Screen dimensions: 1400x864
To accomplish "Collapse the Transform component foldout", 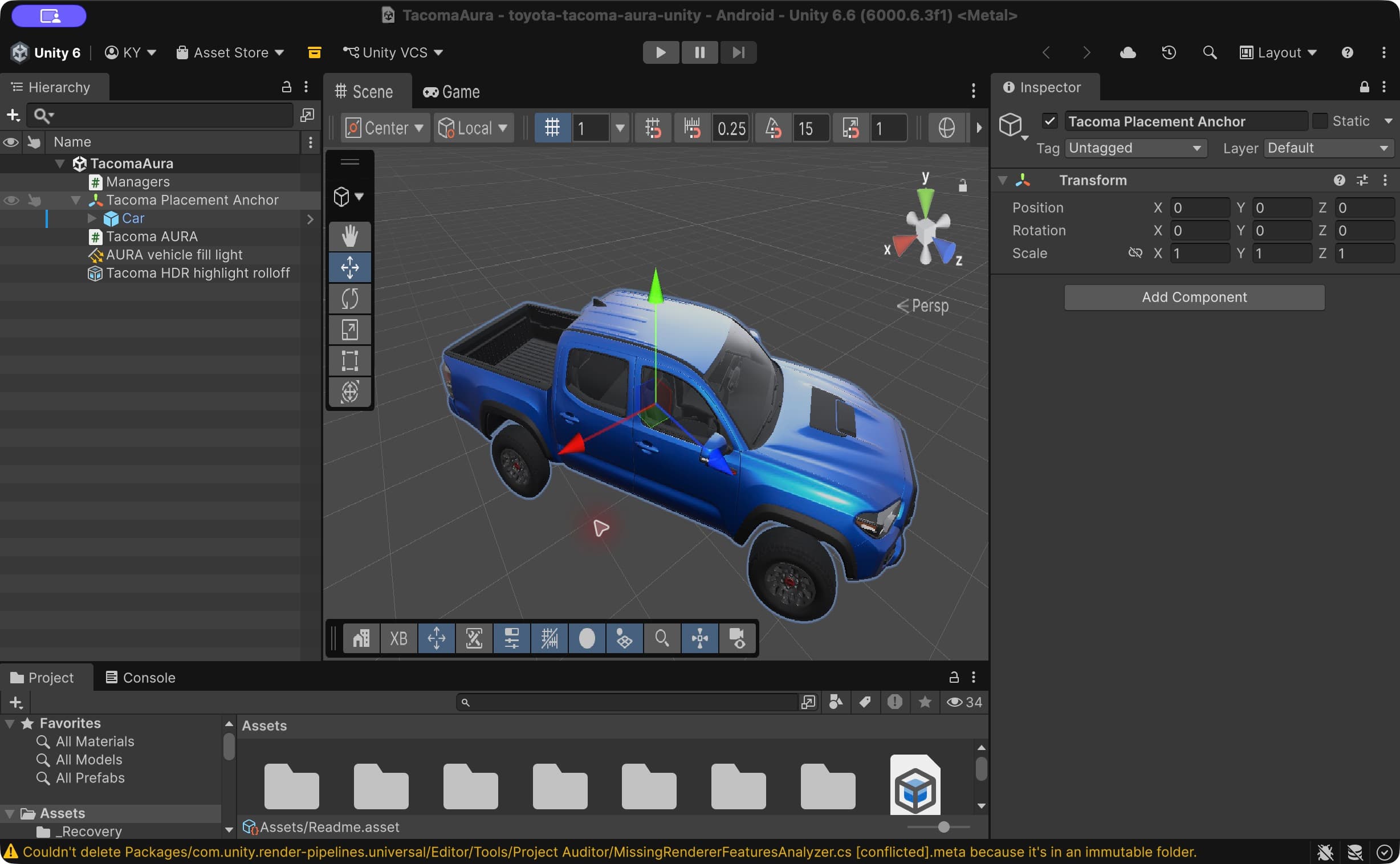I will 1002,181.
